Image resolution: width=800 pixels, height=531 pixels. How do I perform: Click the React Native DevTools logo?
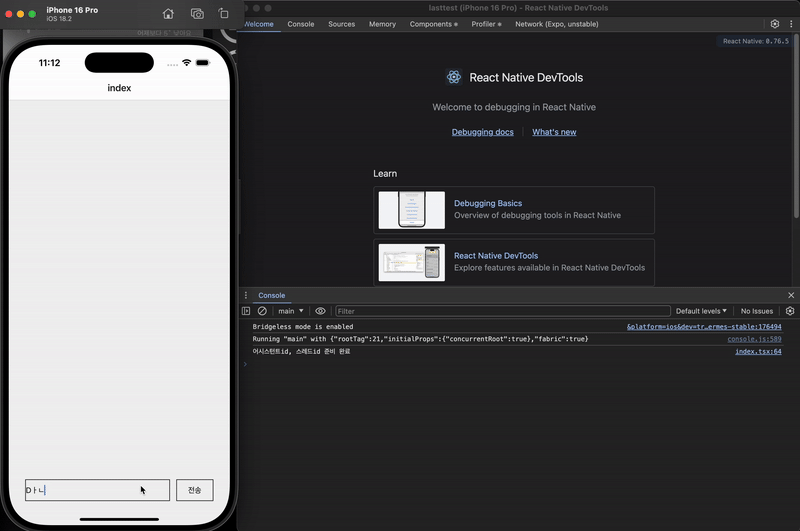pos(454,77)
